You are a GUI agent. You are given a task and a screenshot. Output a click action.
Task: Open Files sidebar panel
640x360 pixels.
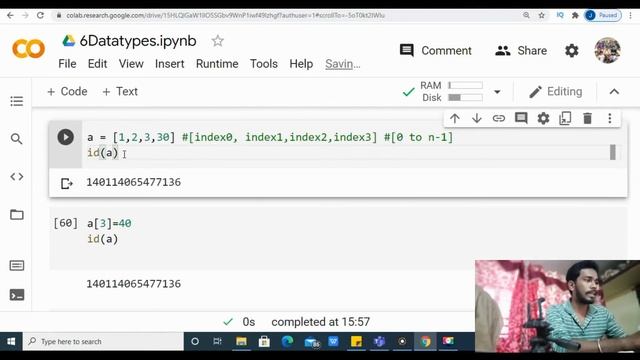pyautogui.click(x=17, y=215)
